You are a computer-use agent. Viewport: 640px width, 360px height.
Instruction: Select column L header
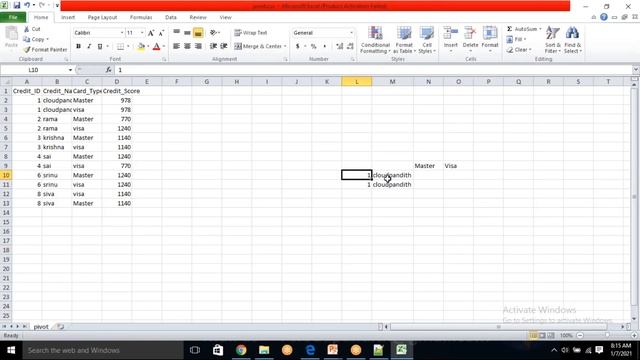(x=357, y=82)
